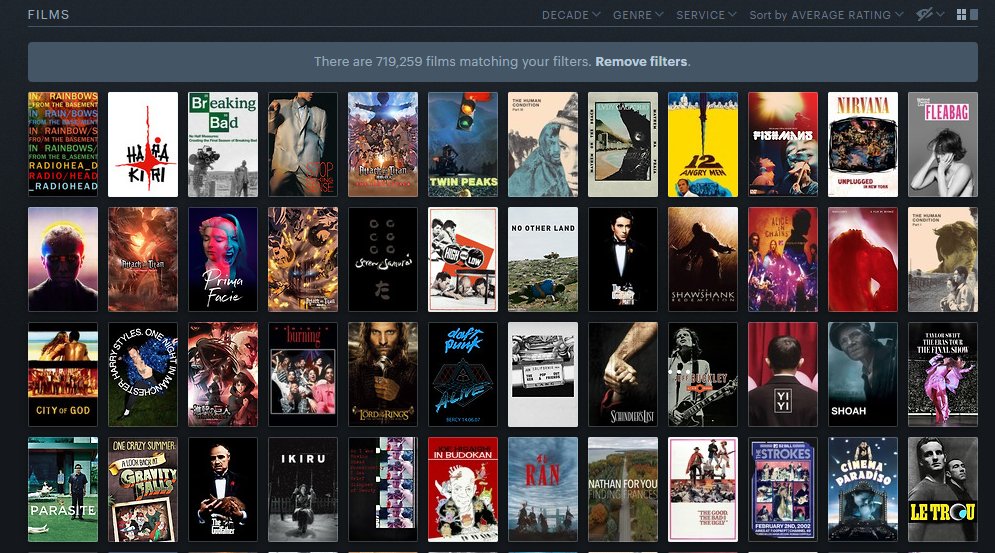Open The Lord of the Rings poster

point(383,374)
